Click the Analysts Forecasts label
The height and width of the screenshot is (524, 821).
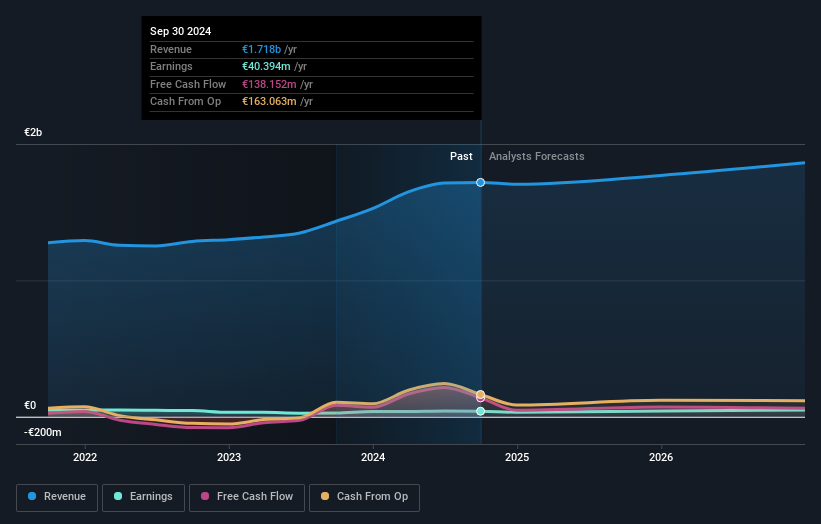pos(537,156)
